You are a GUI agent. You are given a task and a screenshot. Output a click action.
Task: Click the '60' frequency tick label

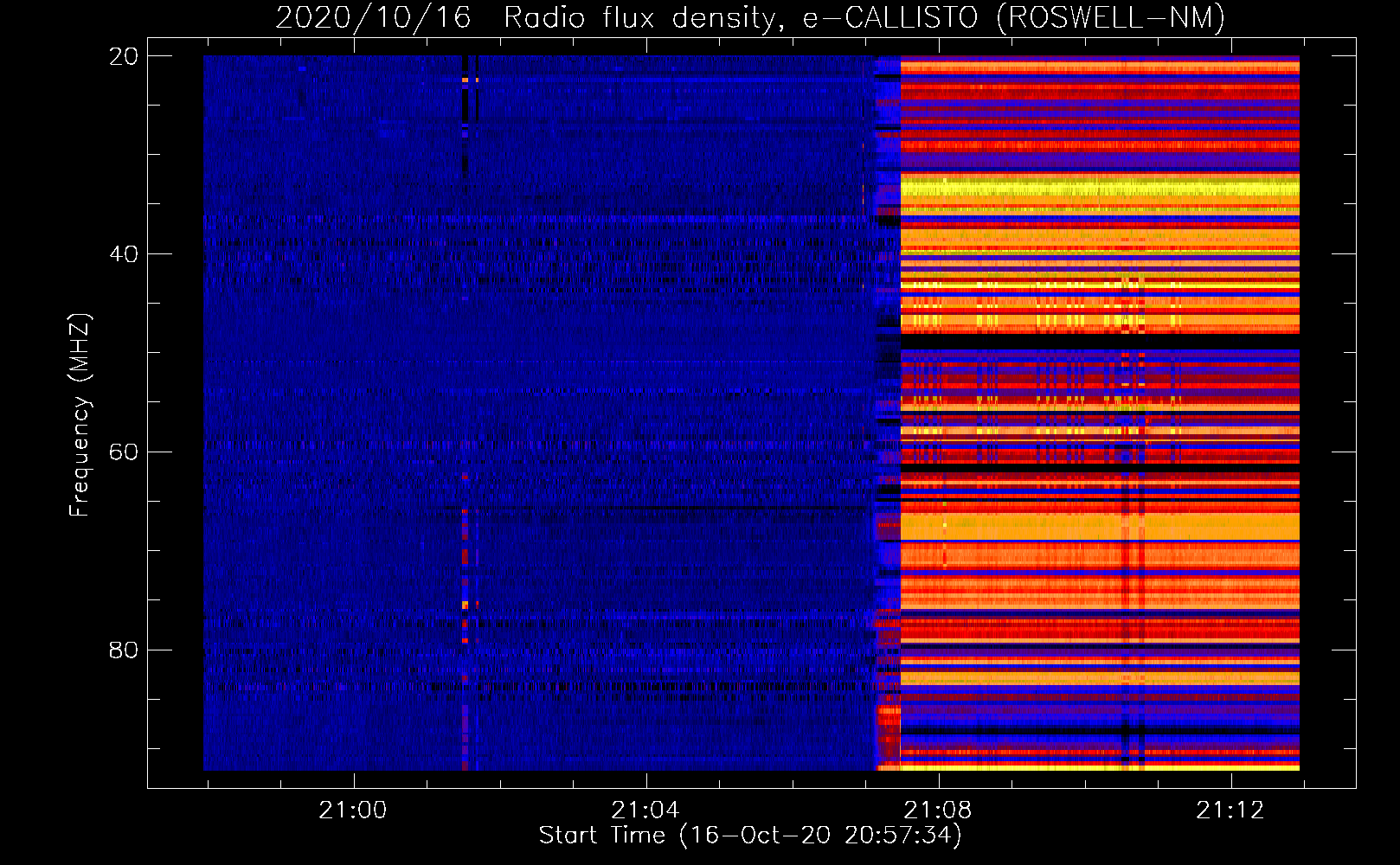pos(123,452)
